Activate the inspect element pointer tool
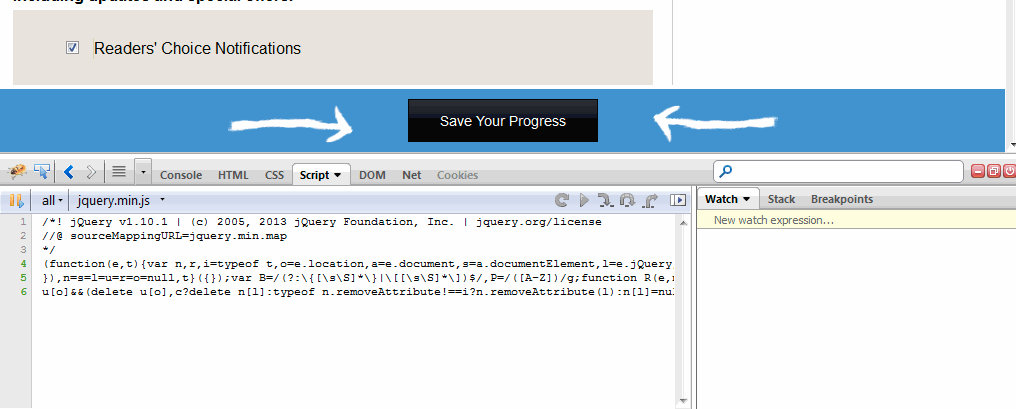Viewport: 1016px width, 409px height. [x=42, y=172]
